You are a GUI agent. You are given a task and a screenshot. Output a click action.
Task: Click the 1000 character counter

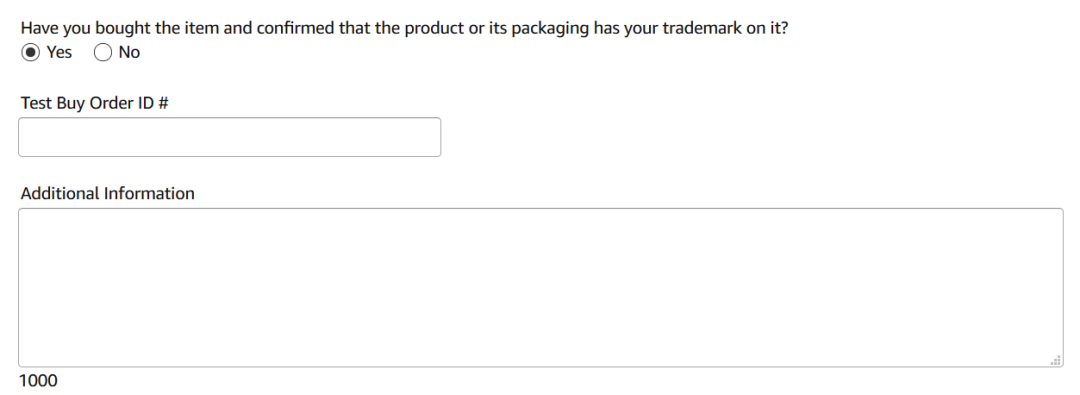click(x=38, y=381)
